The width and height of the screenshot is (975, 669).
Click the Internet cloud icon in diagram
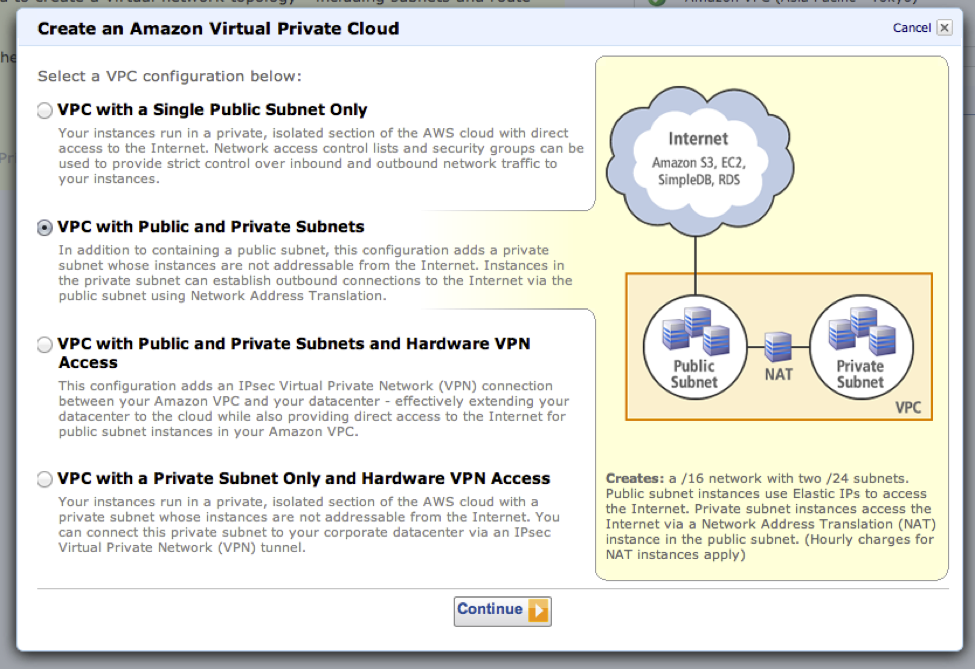point(699,160)
